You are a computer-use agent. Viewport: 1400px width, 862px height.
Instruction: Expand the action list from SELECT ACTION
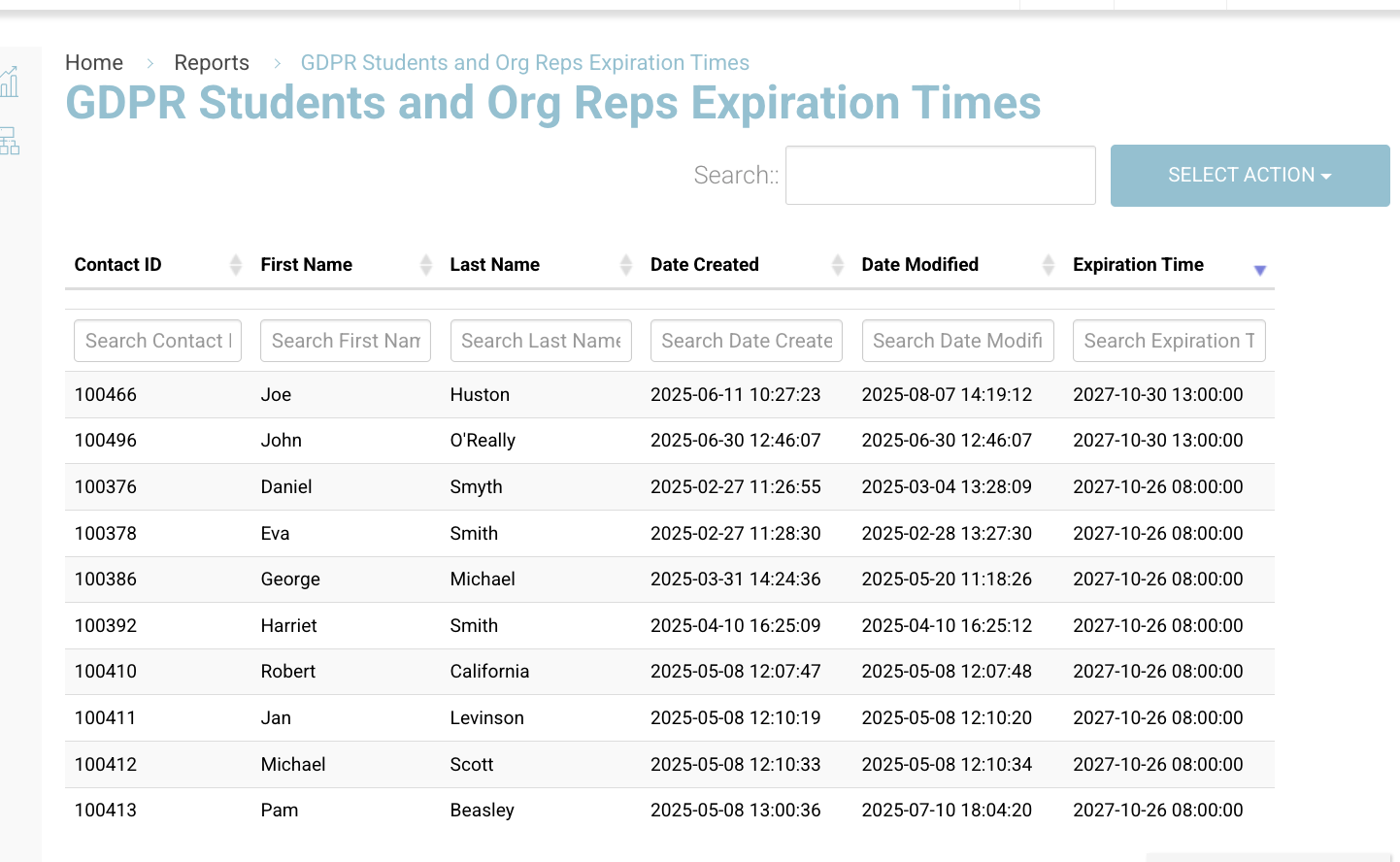point(1250,176)
